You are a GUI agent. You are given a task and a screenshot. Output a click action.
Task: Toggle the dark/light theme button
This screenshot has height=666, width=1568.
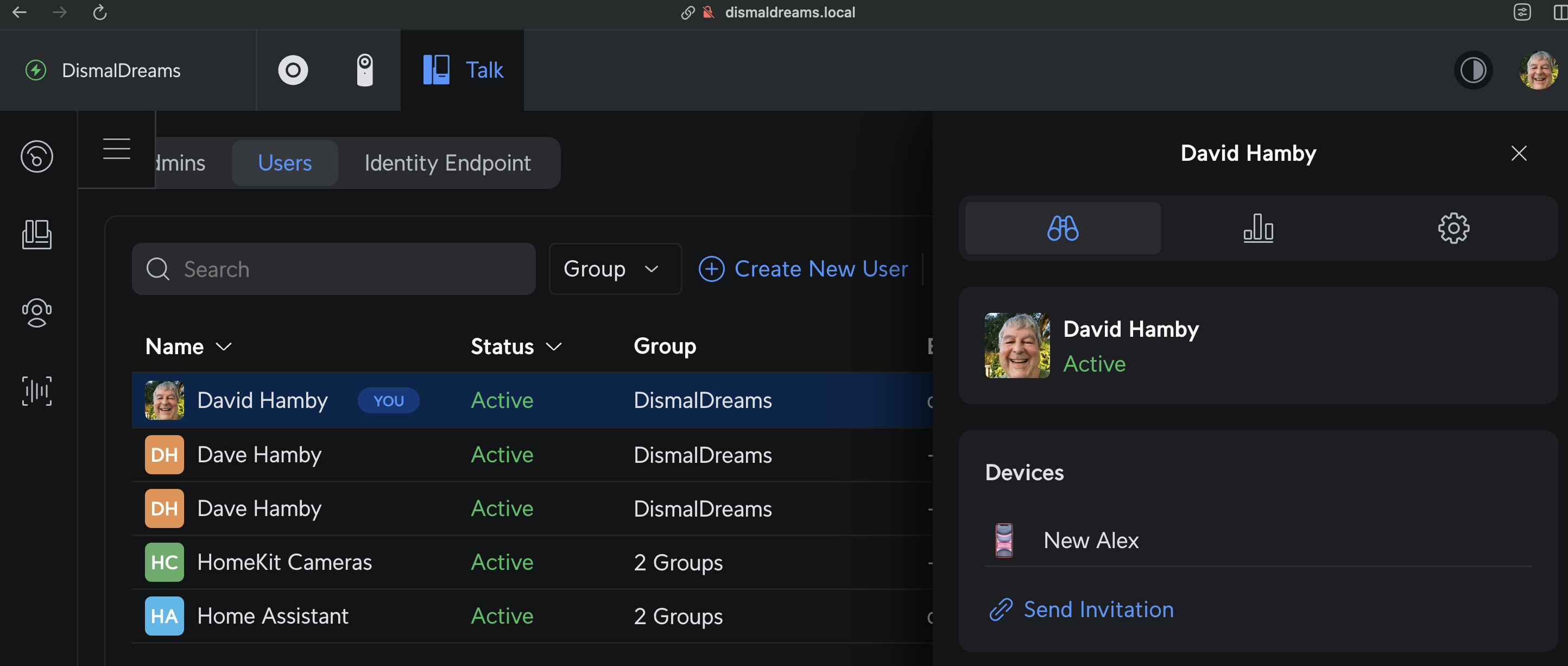tap(1472, 70)
